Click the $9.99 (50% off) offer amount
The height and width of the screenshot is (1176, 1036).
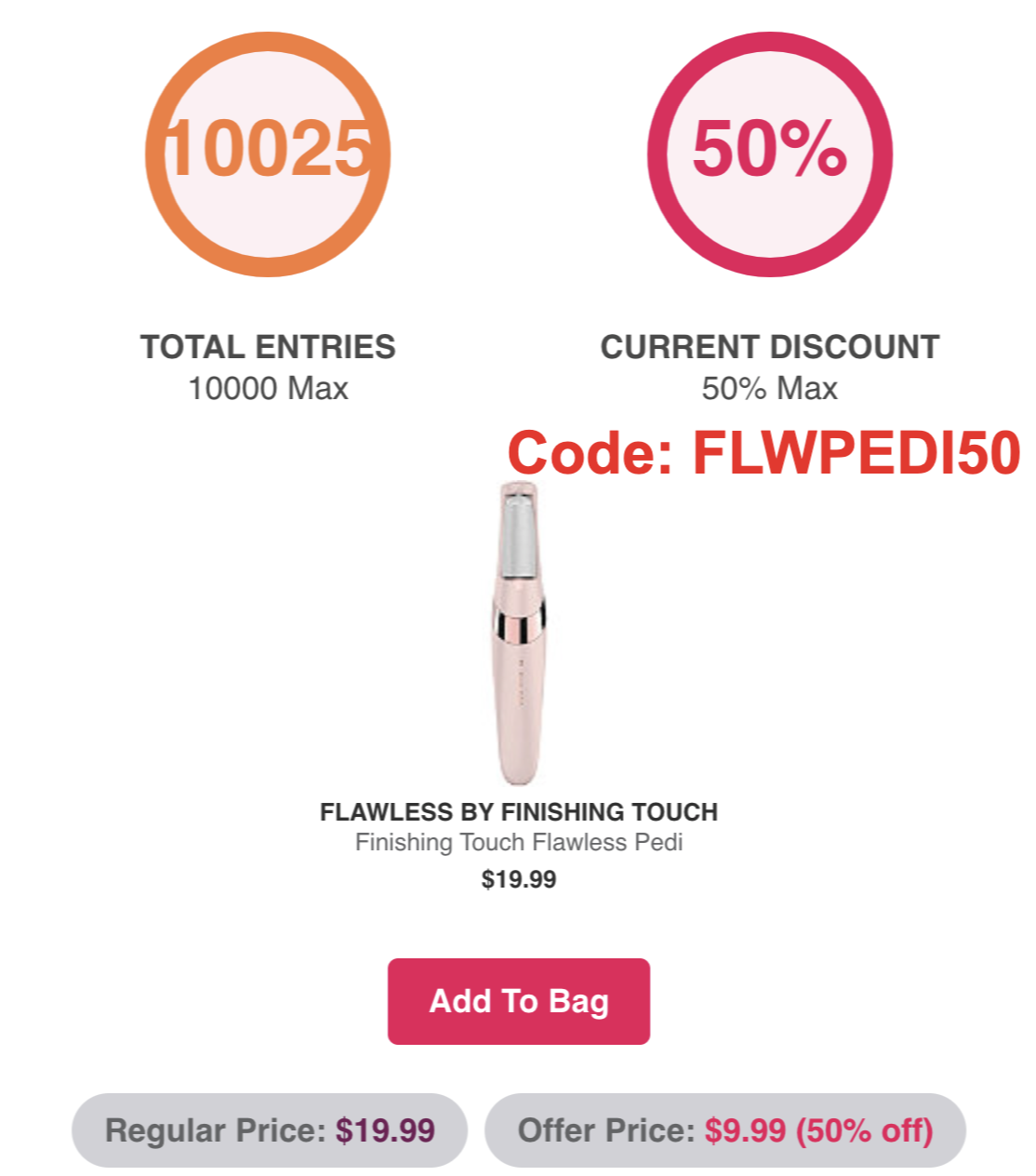818,1130
